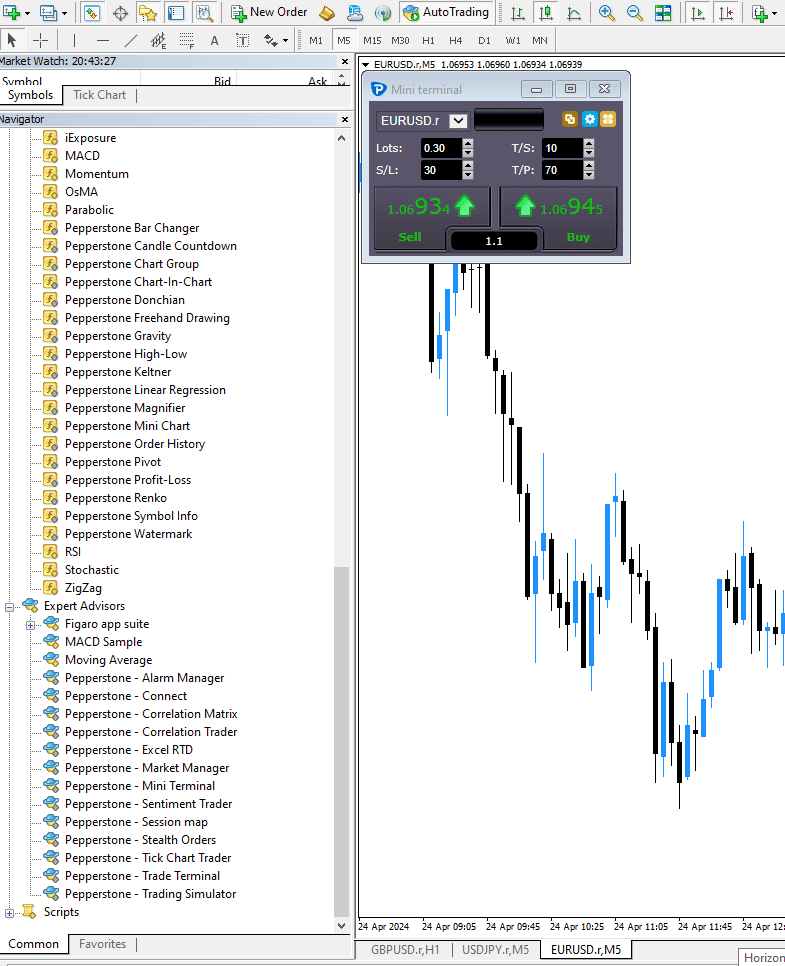Click the Sell button at 1.06934

[431, 217]
